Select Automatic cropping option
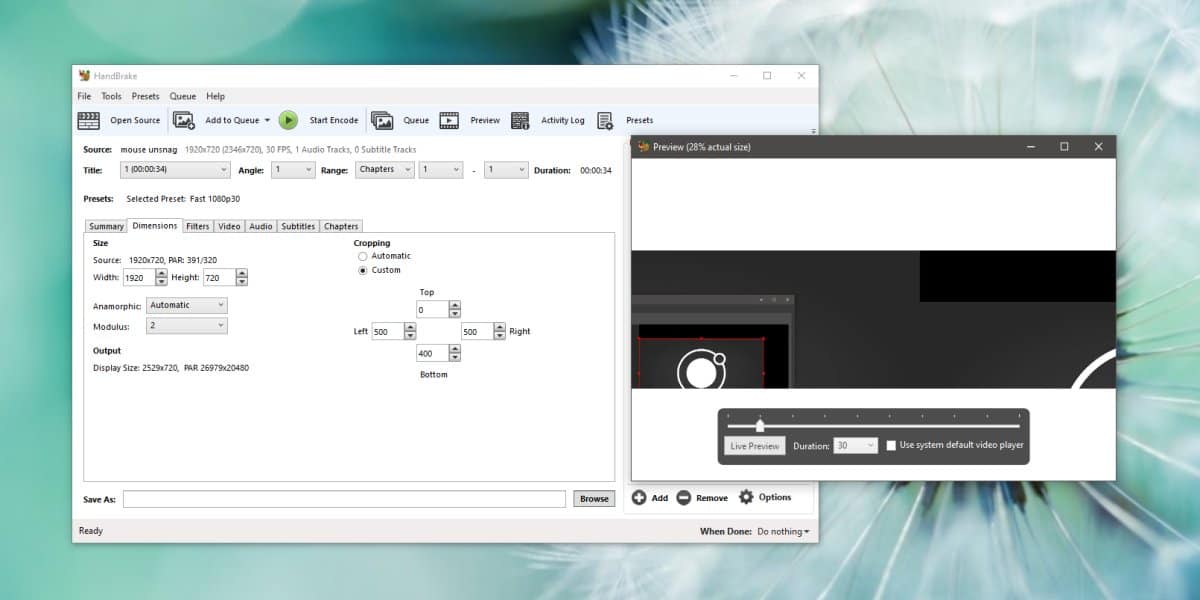Image resolution: width=1200 pixels, height=600 pixels. 363,256
